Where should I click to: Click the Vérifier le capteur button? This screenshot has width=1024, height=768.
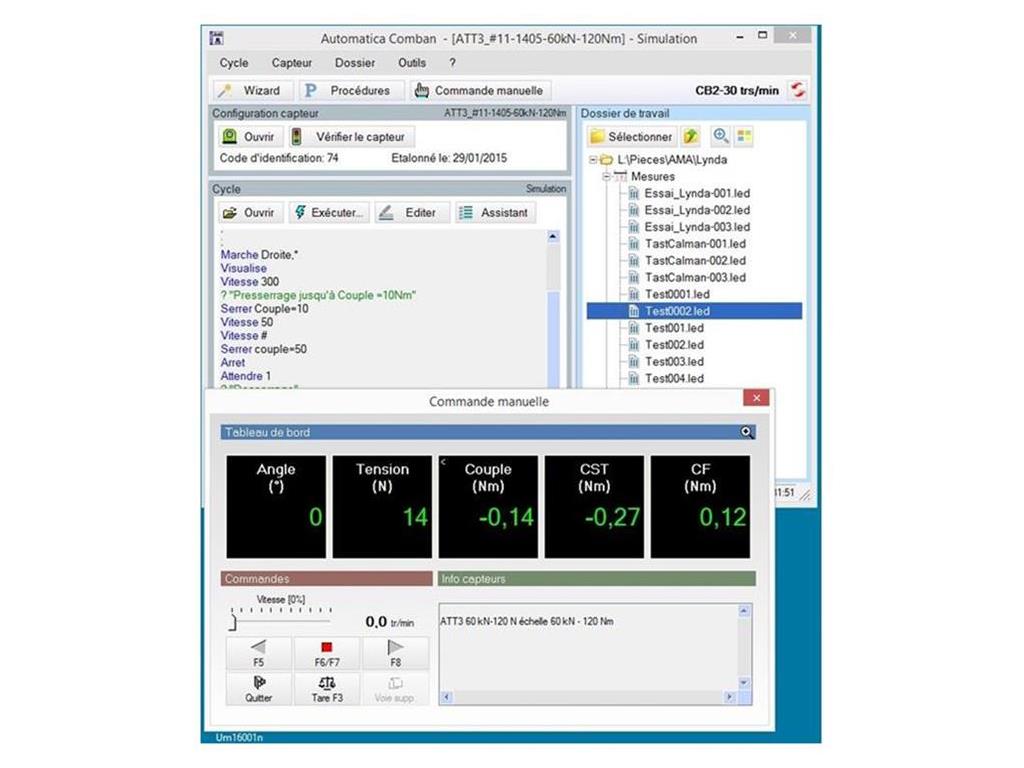click(x=350, y=137)
